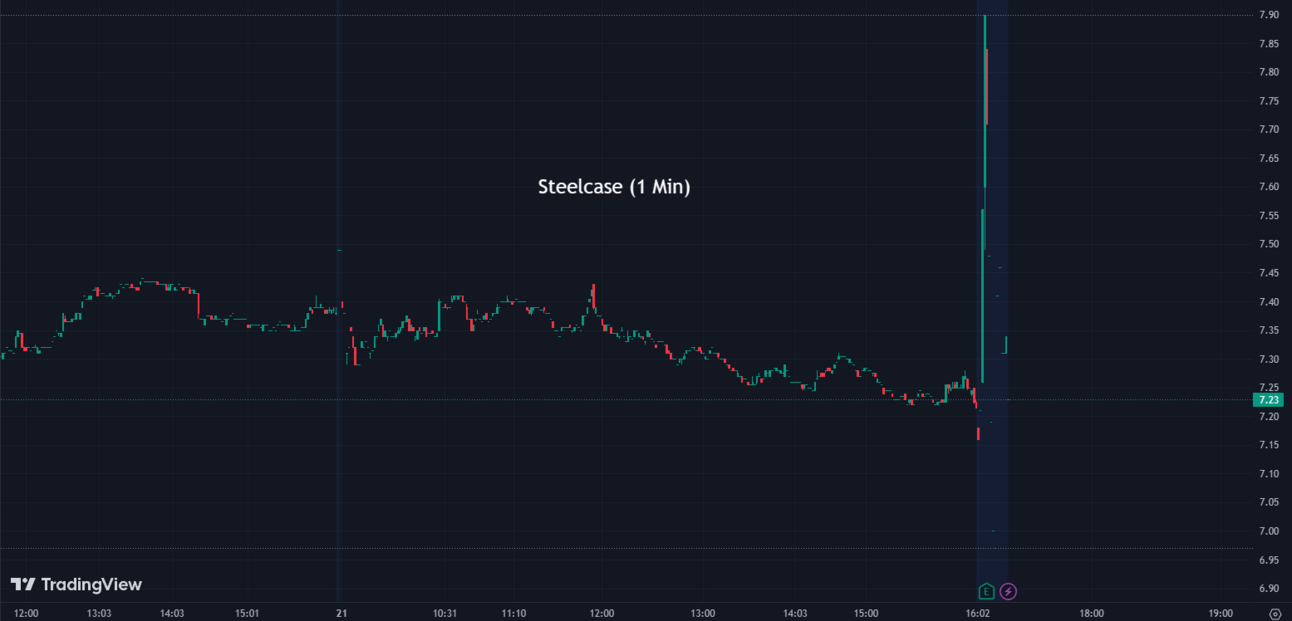Click the 7.90 price axis label

tap(1268, 15)
